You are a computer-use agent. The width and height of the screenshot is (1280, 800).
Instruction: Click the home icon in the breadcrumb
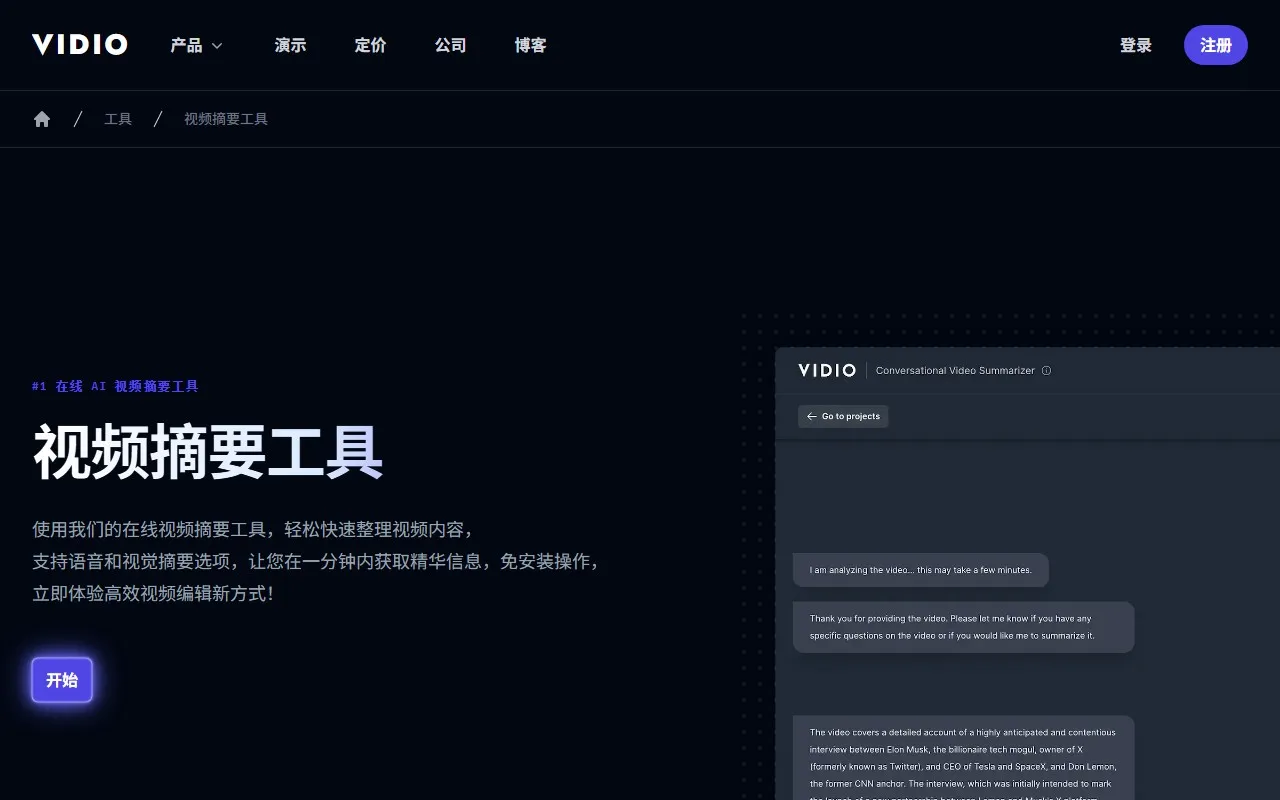click(x=41, y=118)
